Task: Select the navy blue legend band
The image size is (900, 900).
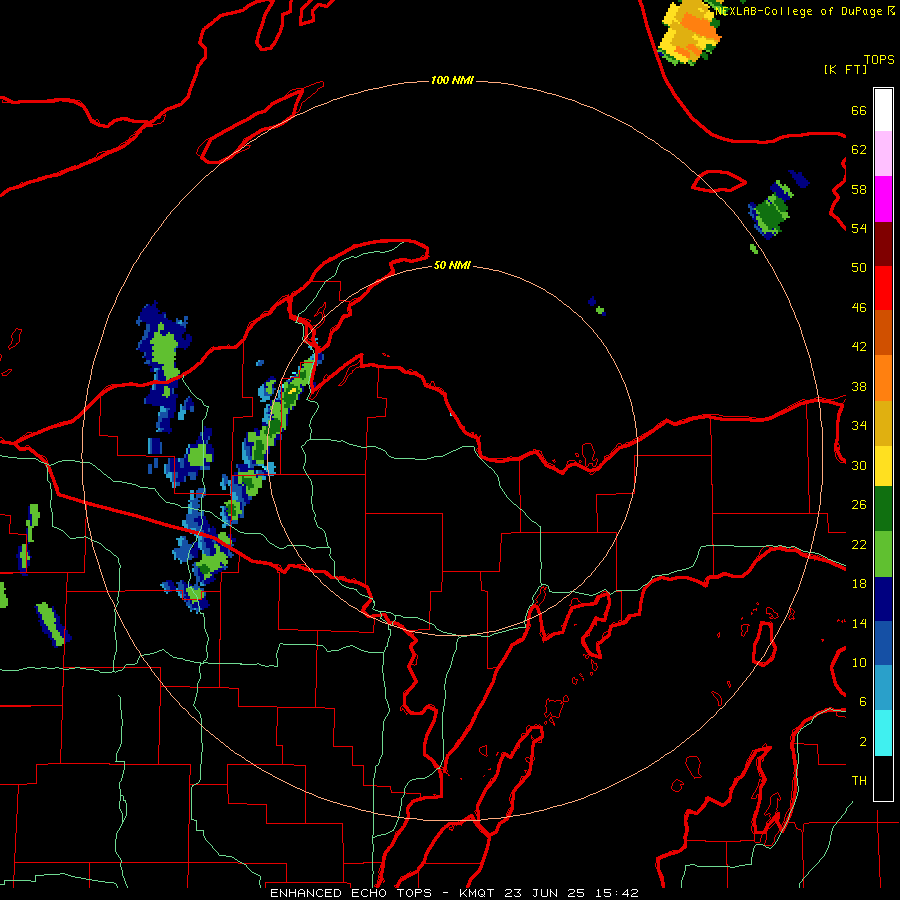Action: tap(883, 599)
